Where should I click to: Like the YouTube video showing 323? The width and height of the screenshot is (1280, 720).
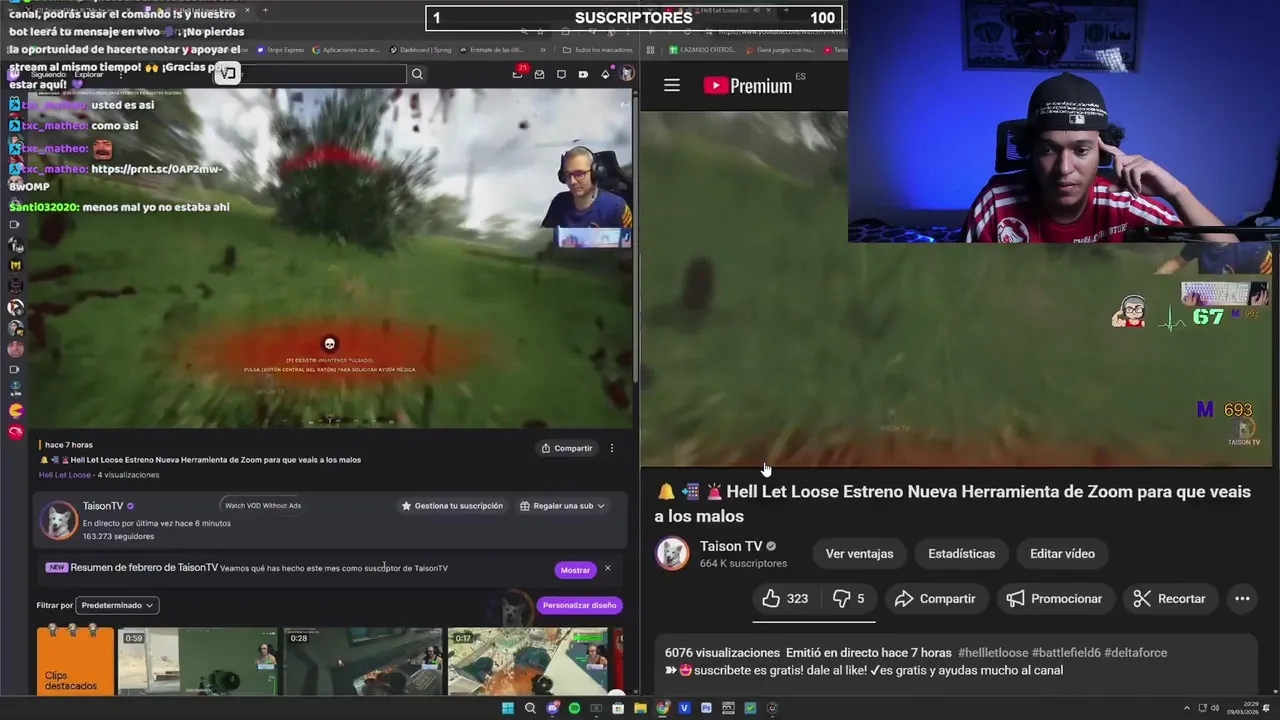(785, 599)
